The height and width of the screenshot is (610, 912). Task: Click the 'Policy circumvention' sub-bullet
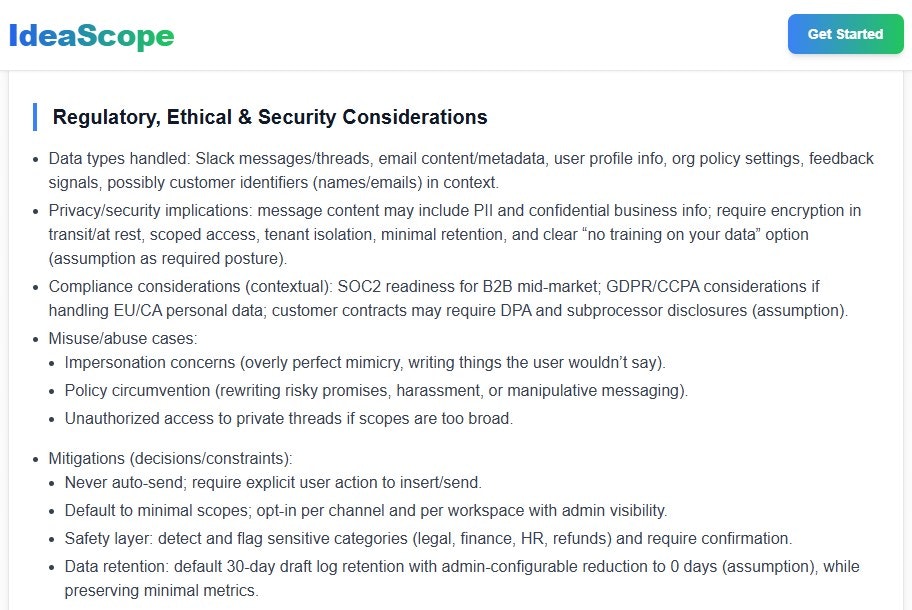pyautogui.click(x=376, y=391)
